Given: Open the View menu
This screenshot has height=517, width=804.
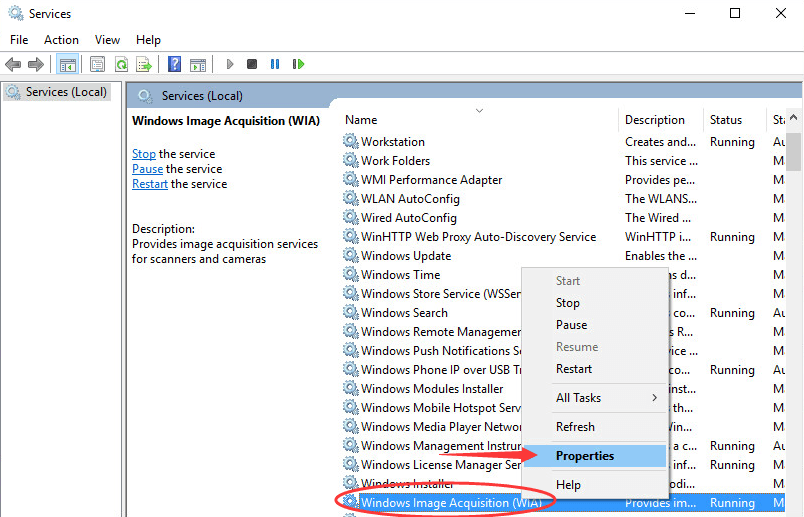Looking at the screenshot, I should 107,40.
